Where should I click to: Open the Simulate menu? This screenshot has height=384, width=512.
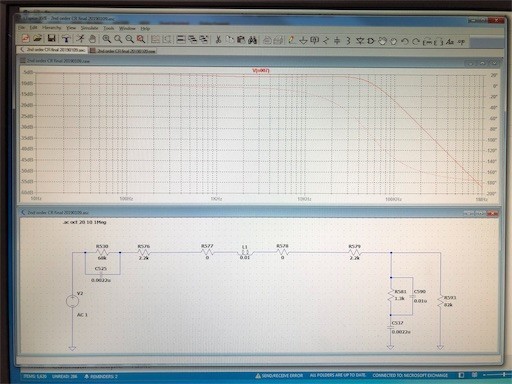tap(90, 28)
